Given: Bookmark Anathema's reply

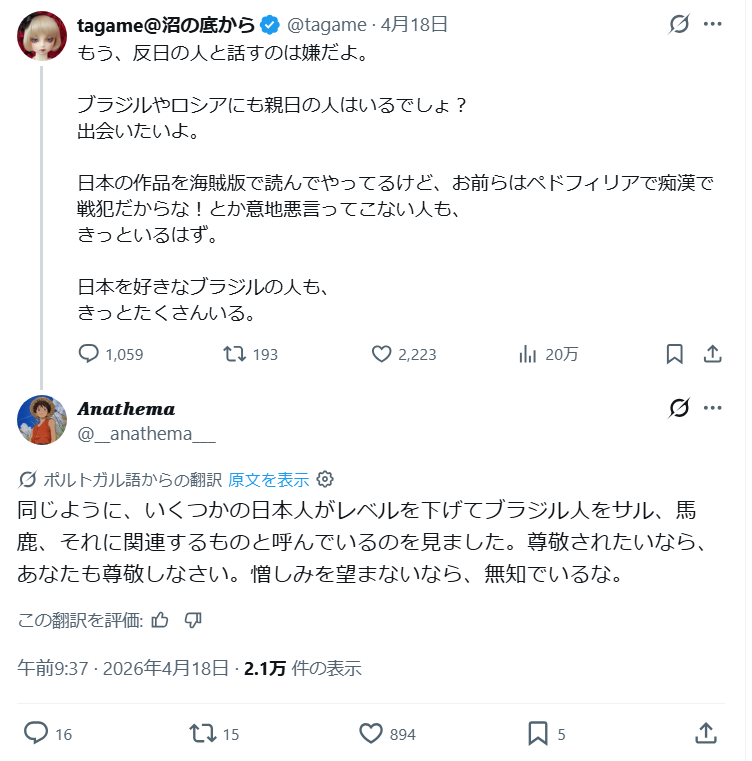Looking at the screenshot, I should click(x=537, y=733).
